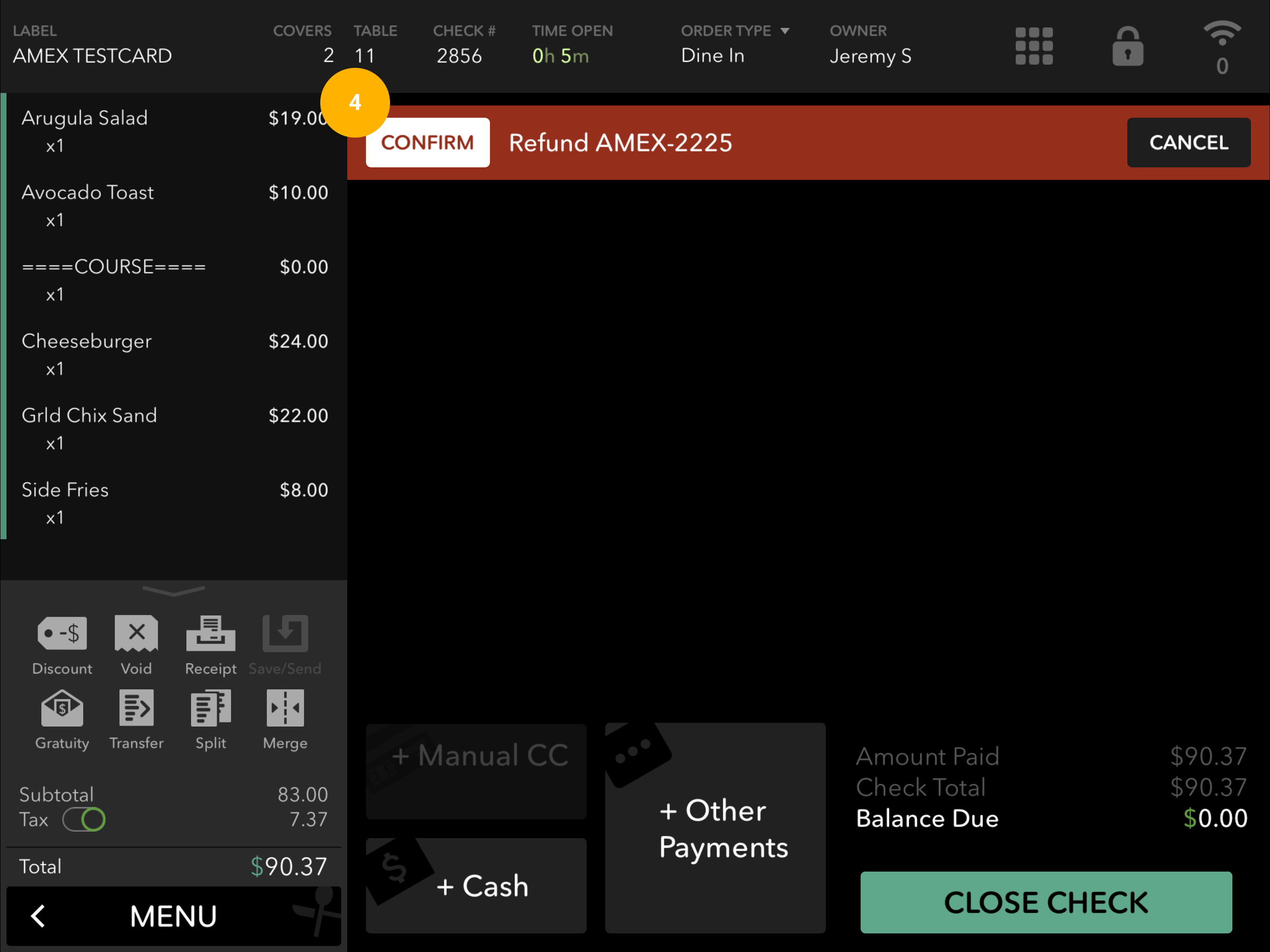Viewport: 1270px width, 952px height.
Task: Cancel the refund prompt
Action: coord(1189,142)
